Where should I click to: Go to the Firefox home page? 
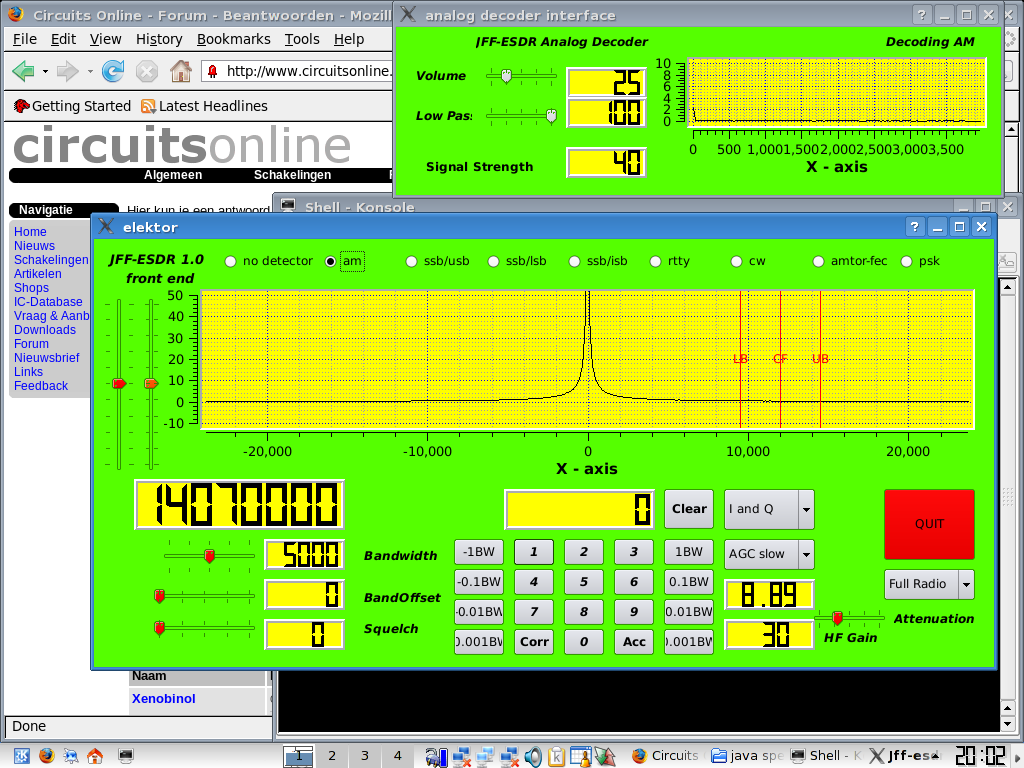coord(181,71)
